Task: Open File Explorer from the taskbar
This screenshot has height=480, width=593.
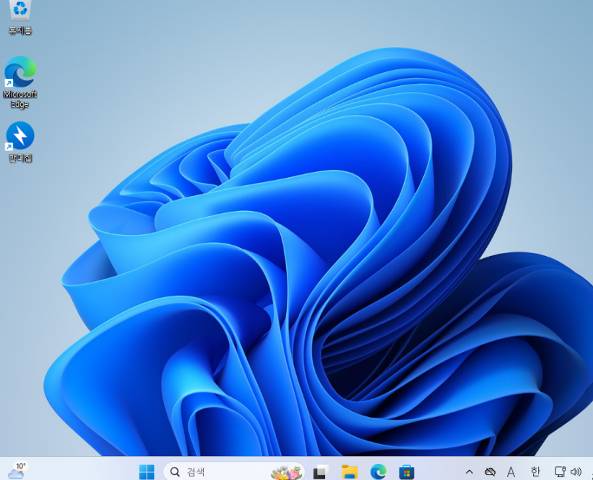Action: (350, 472)
